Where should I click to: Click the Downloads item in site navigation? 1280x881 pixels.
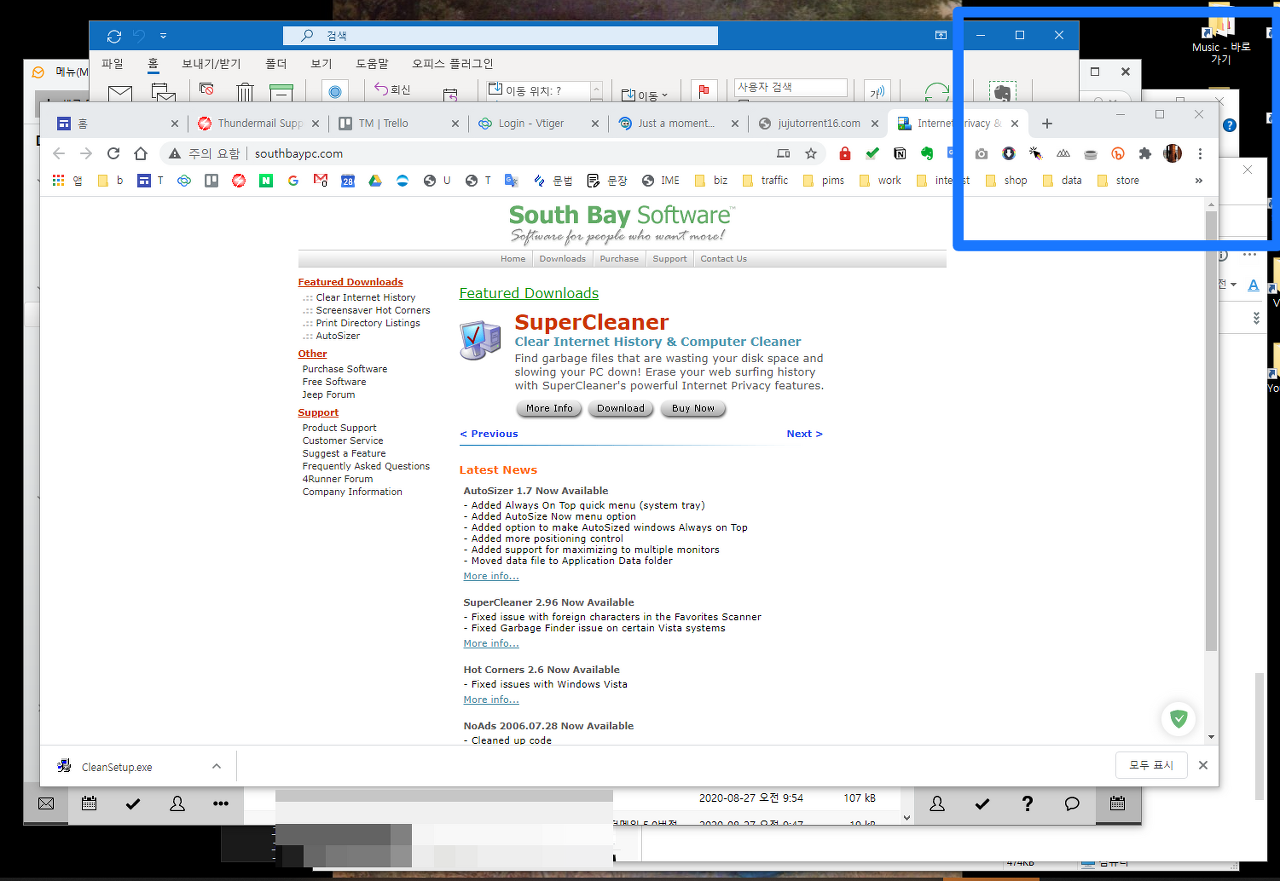coord(562,259)
